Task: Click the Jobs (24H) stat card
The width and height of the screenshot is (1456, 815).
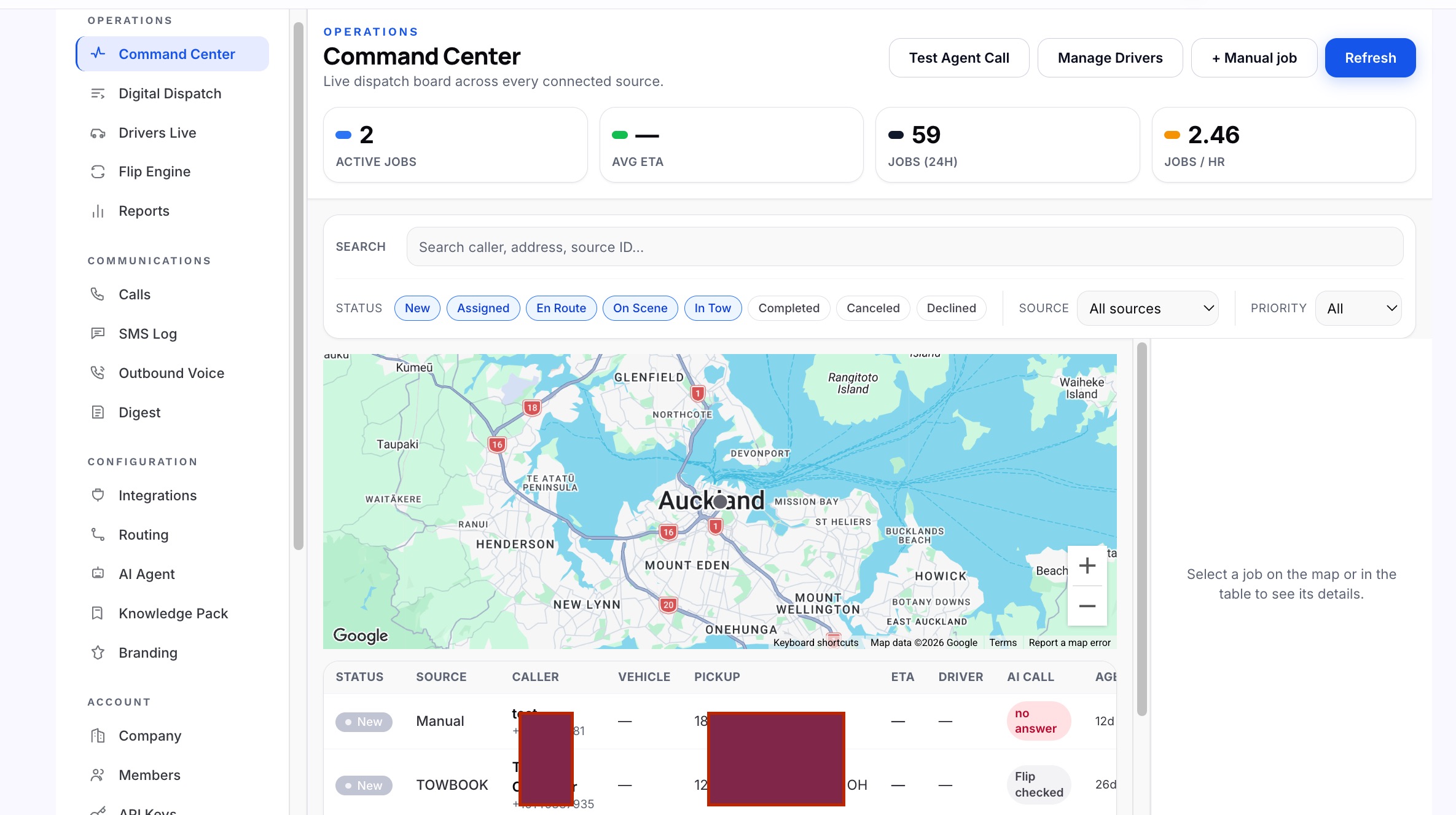Action: click(x=1007, y=144)
